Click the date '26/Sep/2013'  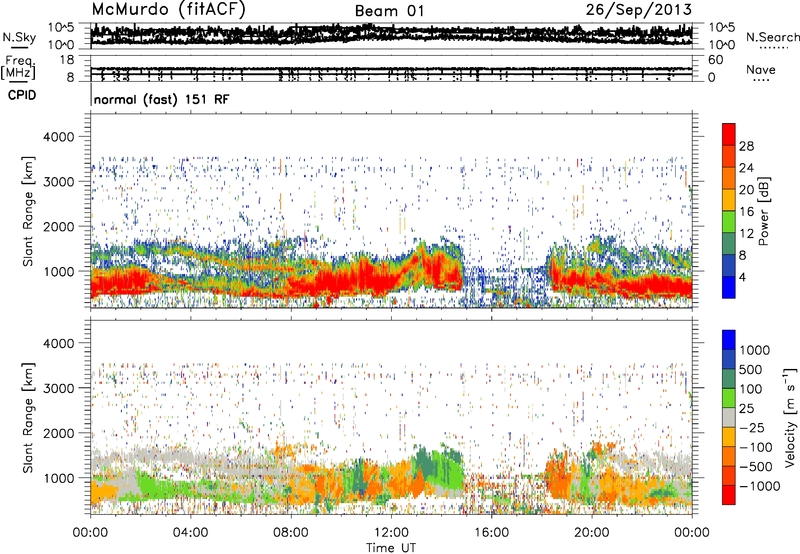pos(639,10)
